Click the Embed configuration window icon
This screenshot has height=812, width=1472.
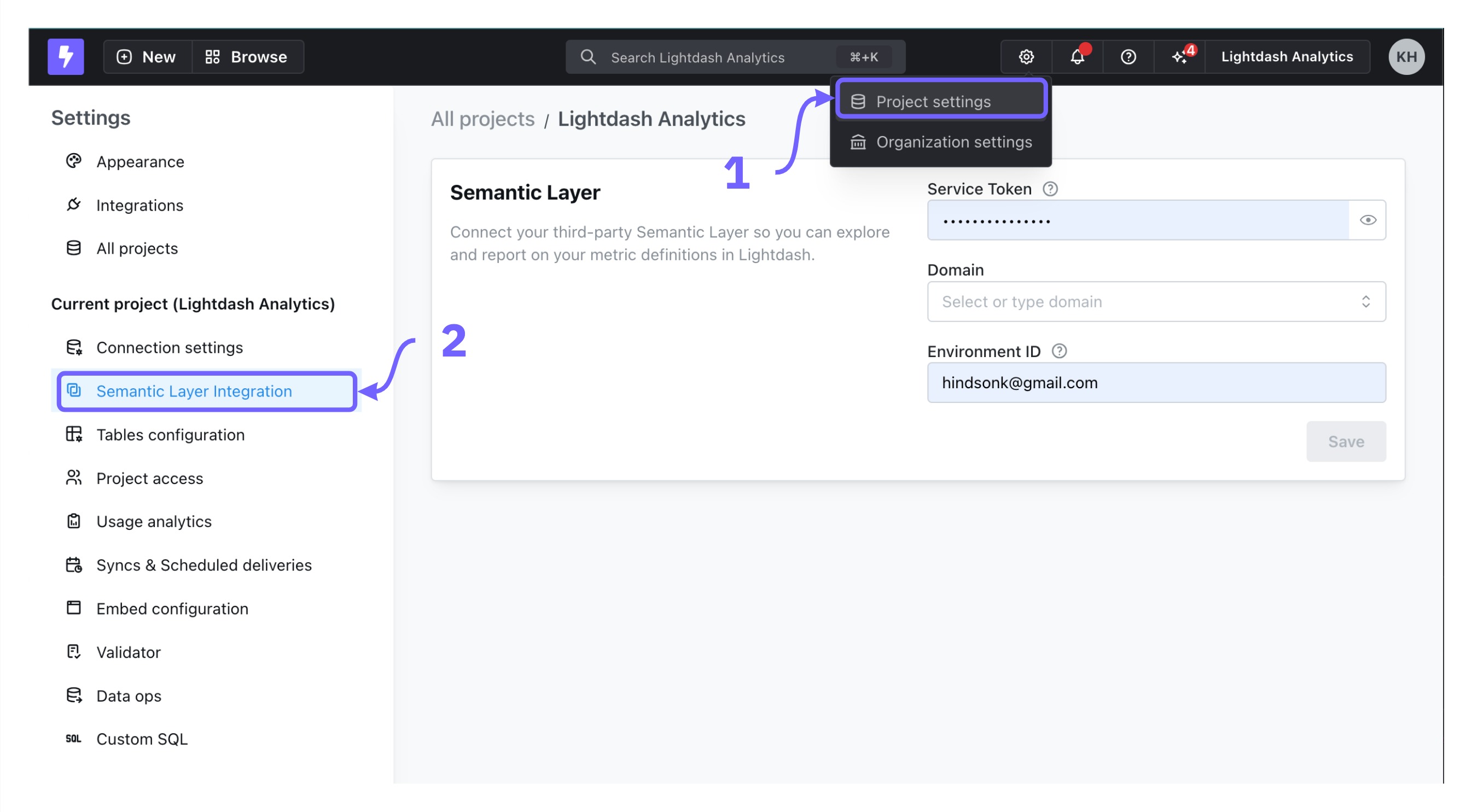(x=74, y=607)
